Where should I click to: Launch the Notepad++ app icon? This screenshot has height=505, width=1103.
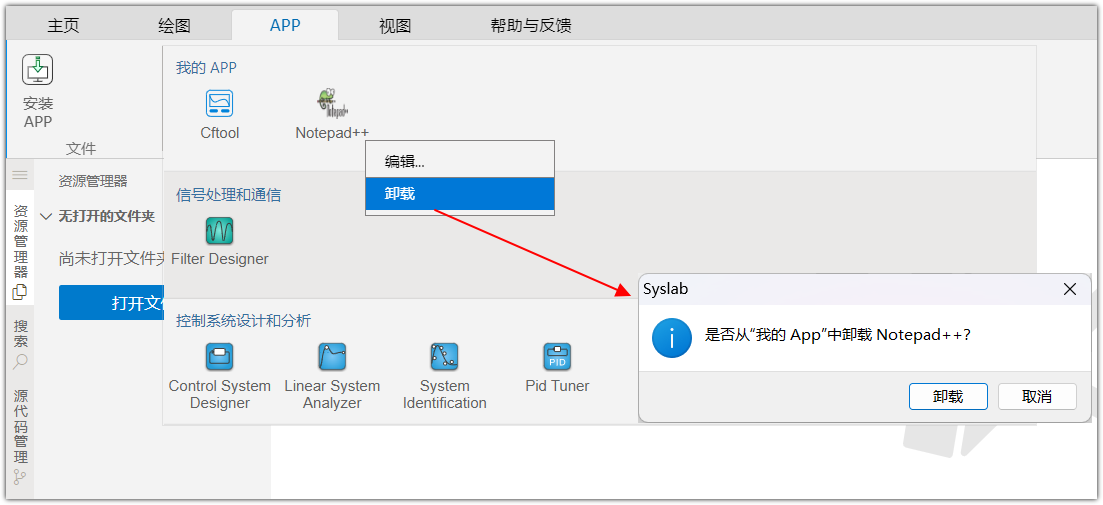point(332,103)
